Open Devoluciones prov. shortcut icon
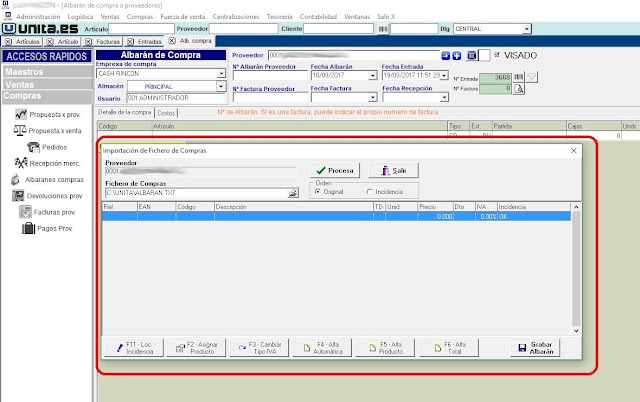Image resolution: width=640 pixels, height=402 pixels. tap(19, 196)
